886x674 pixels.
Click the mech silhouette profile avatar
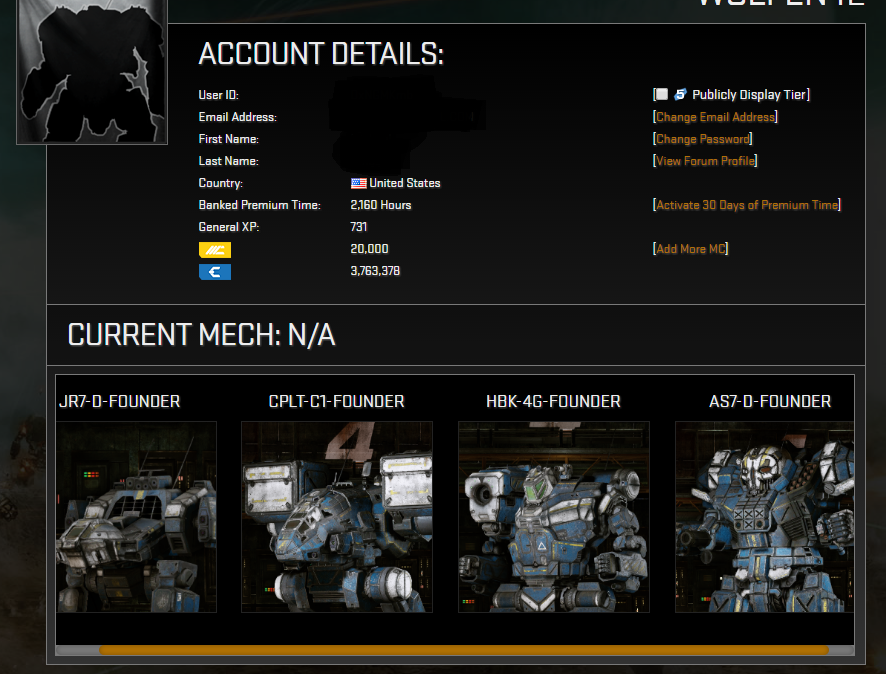[92, 71]
